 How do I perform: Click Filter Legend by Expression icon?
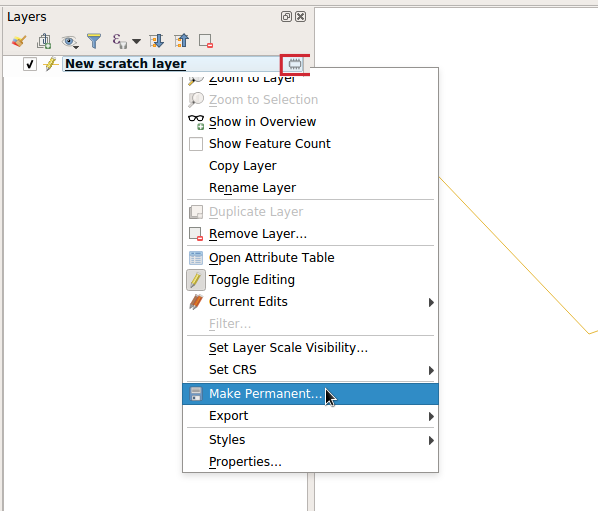[119, 41]
